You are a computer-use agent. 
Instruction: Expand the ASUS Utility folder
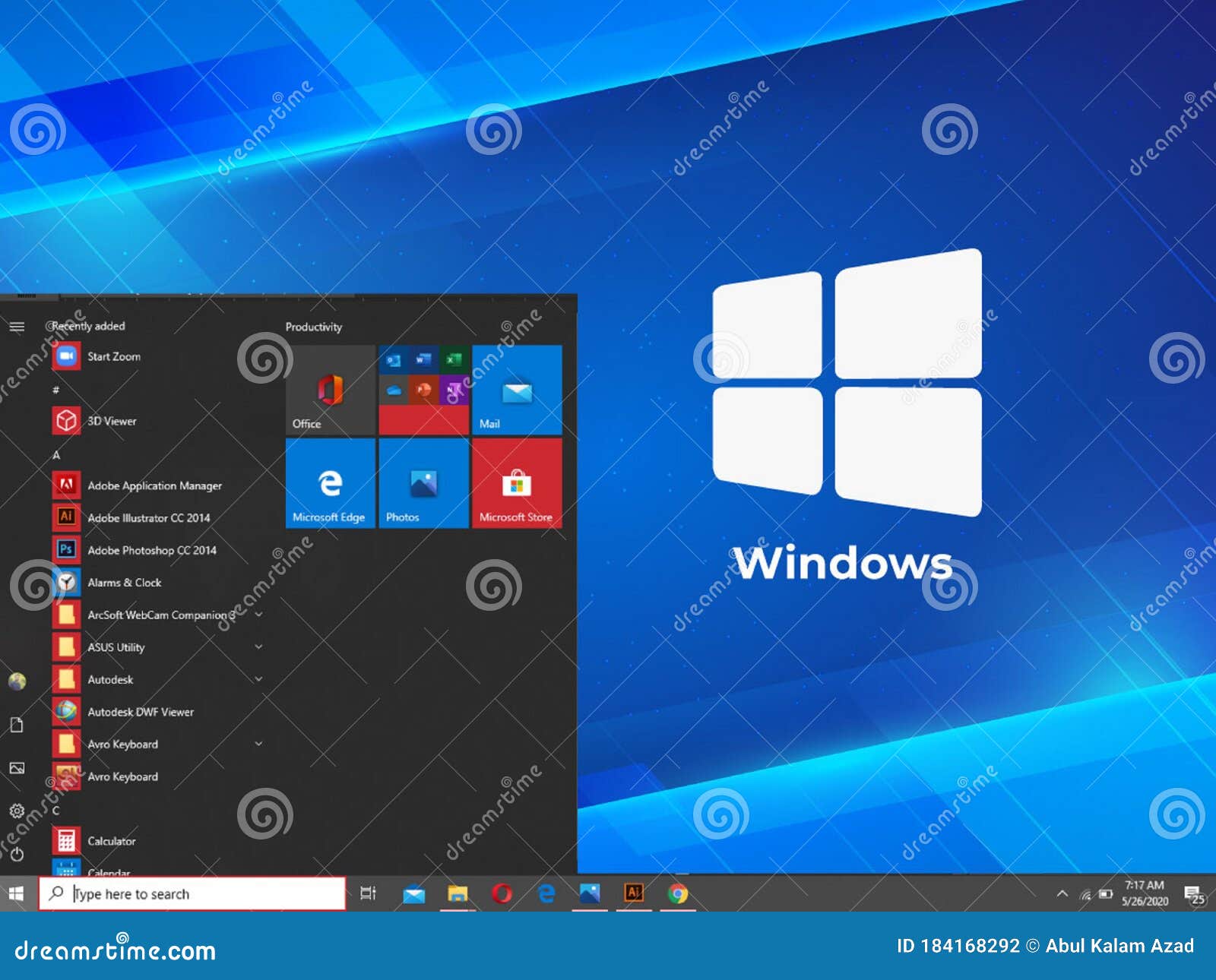pos(258,647)
